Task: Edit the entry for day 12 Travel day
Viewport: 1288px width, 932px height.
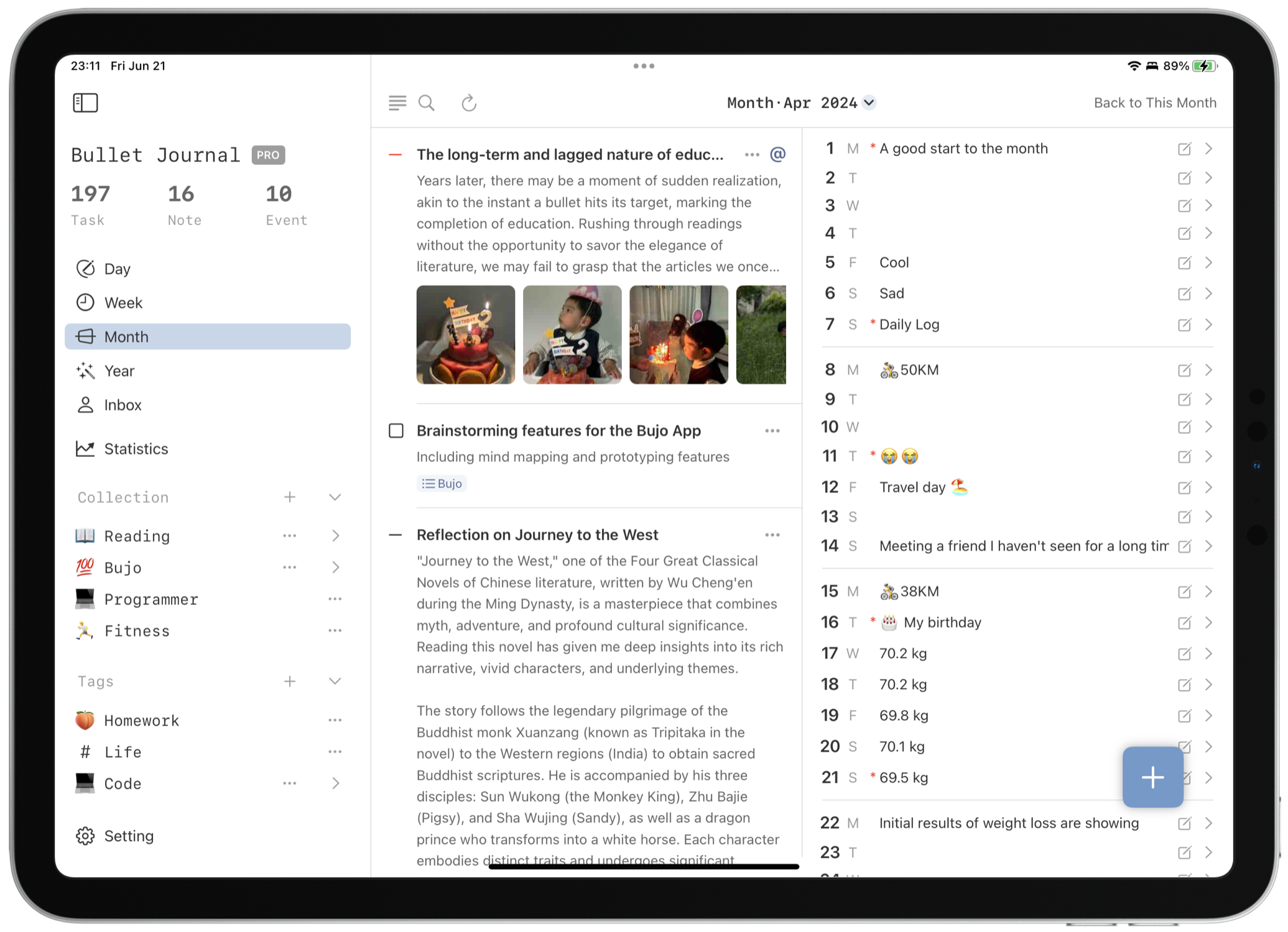Action: [x=1184, y=487]
